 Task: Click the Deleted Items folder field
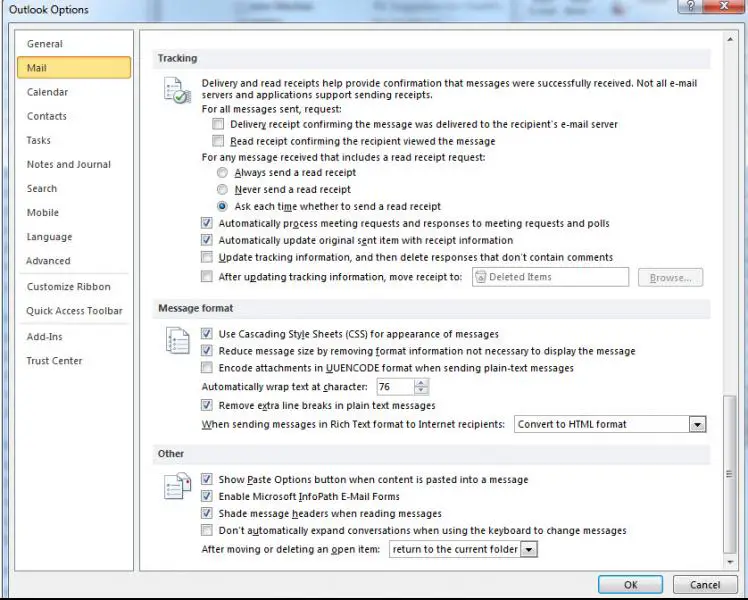point(551,277)
